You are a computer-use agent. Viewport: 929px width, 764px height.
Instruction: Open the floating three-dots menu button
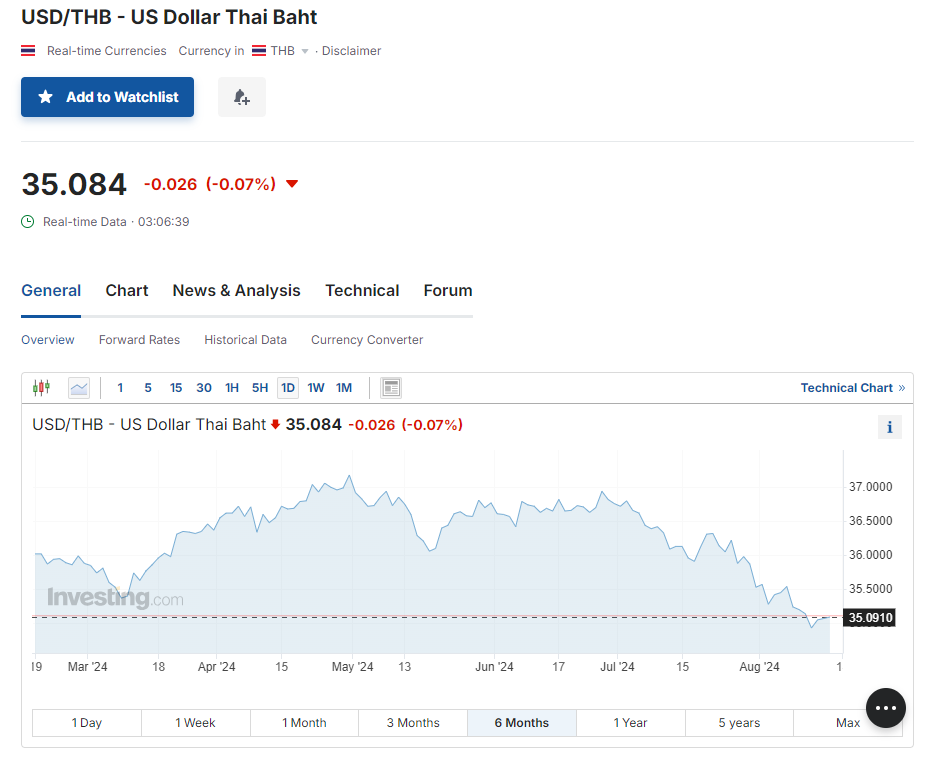(x=885, y=708)
